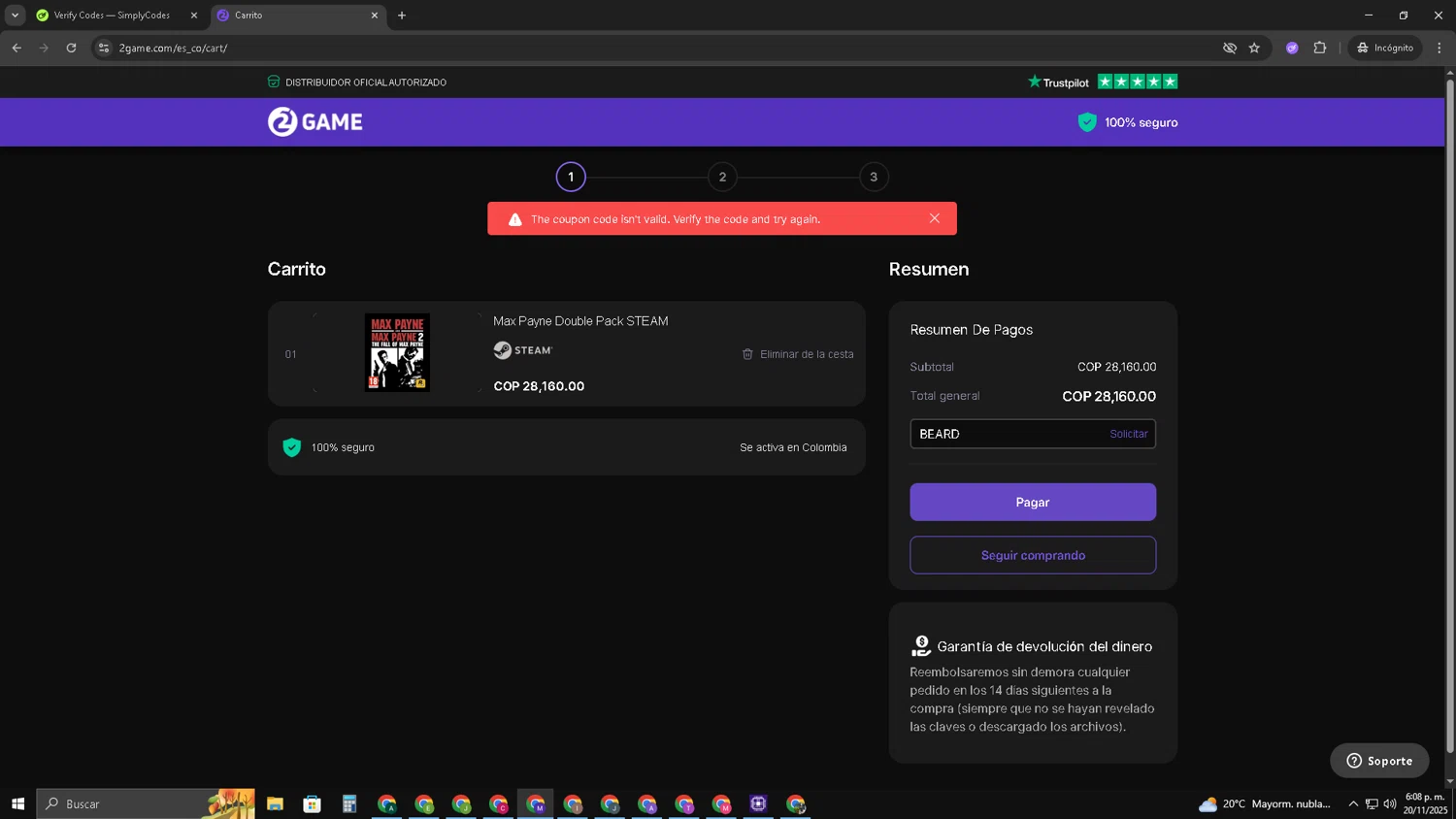Viewport: 1456px width, 819px height.
Task: Open the Max Payne Double Pack STEAM title
Action: pos(580,321)
